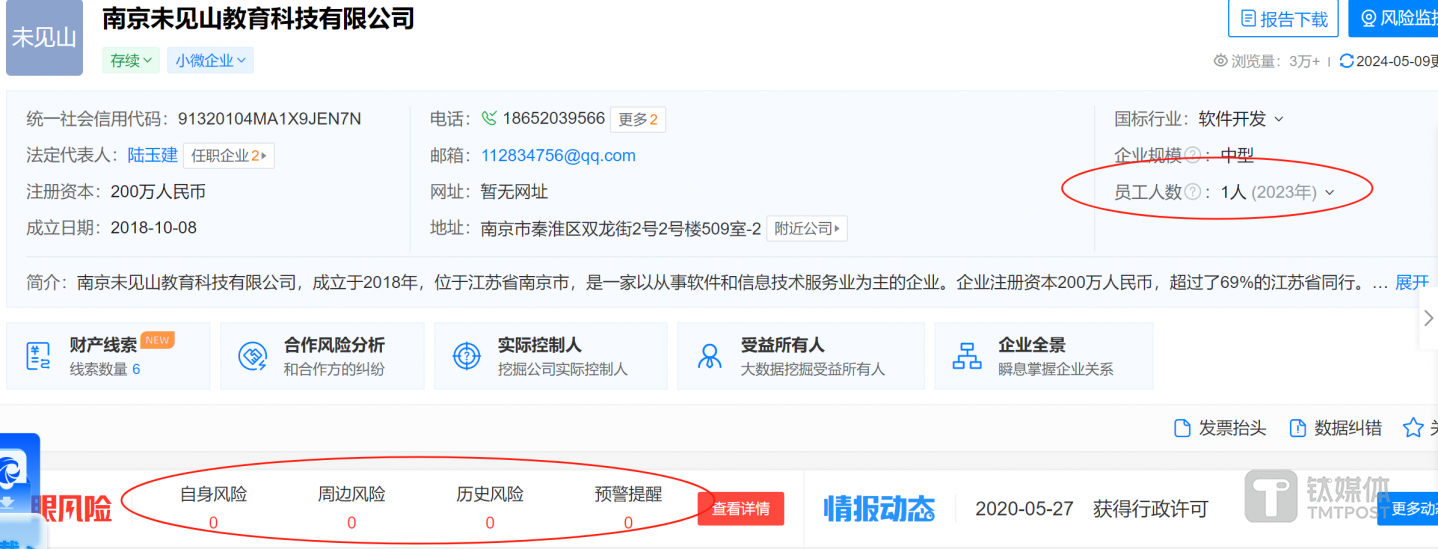Image resolution: width=1438 pixels, height=549 pixels.
Task: Expand the 软件开发 industry dropdown
Action: [x=1278, y=119]
